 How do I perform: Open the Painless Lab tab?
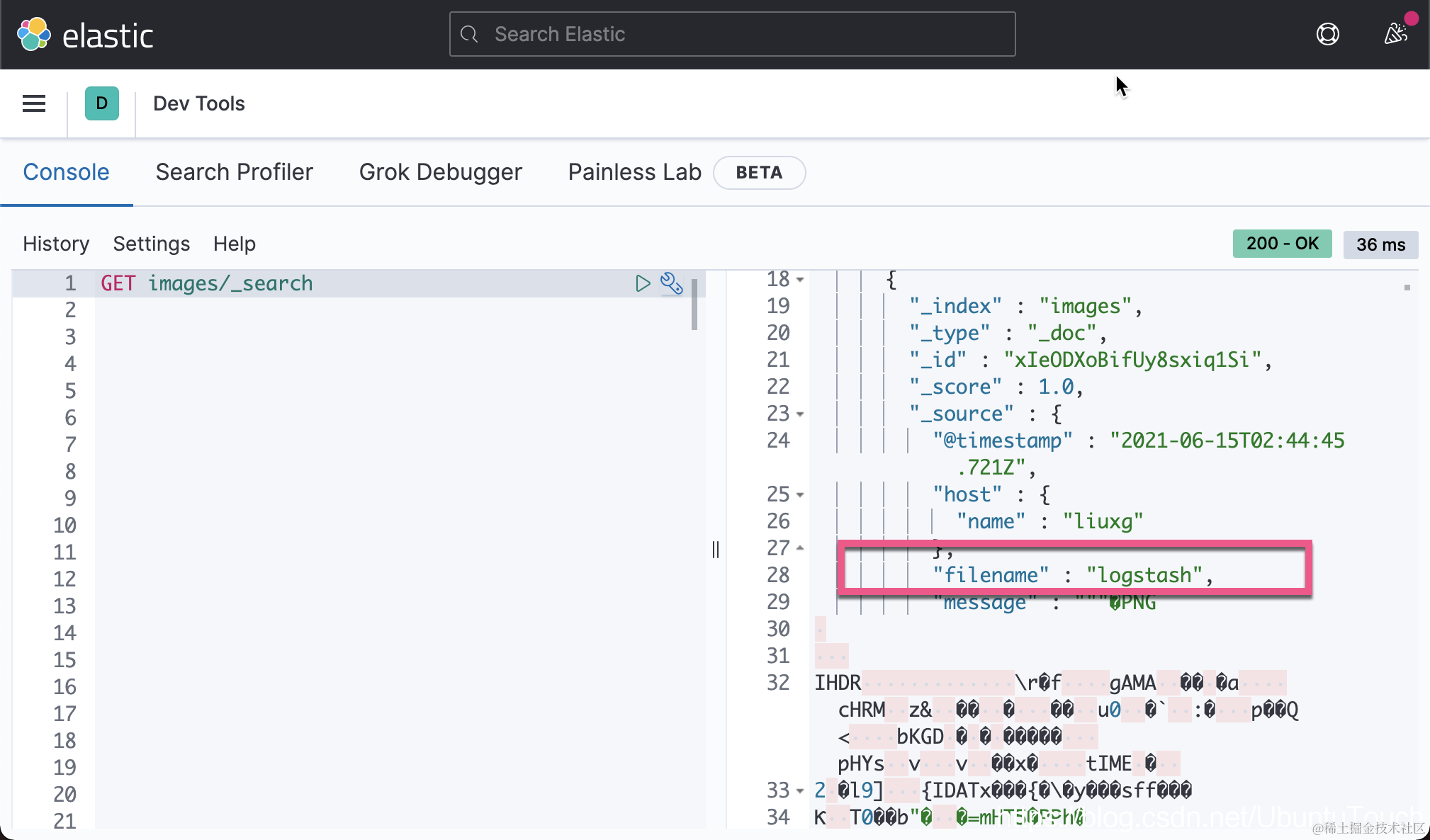(634, 172)
